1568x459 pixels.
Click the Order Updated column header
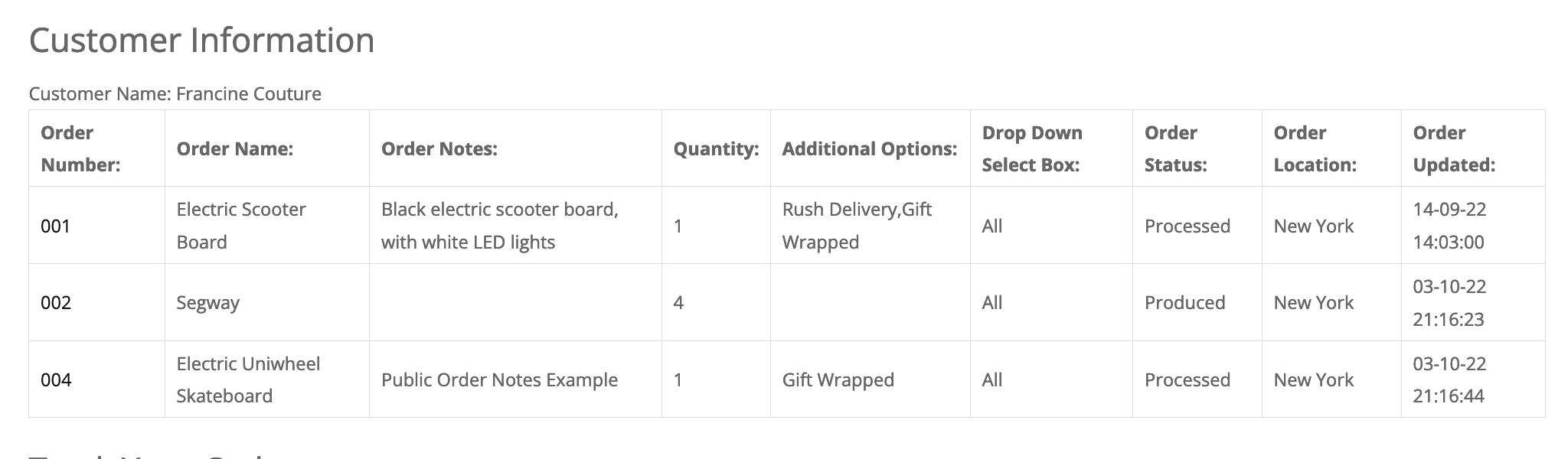pos(1454,148)
